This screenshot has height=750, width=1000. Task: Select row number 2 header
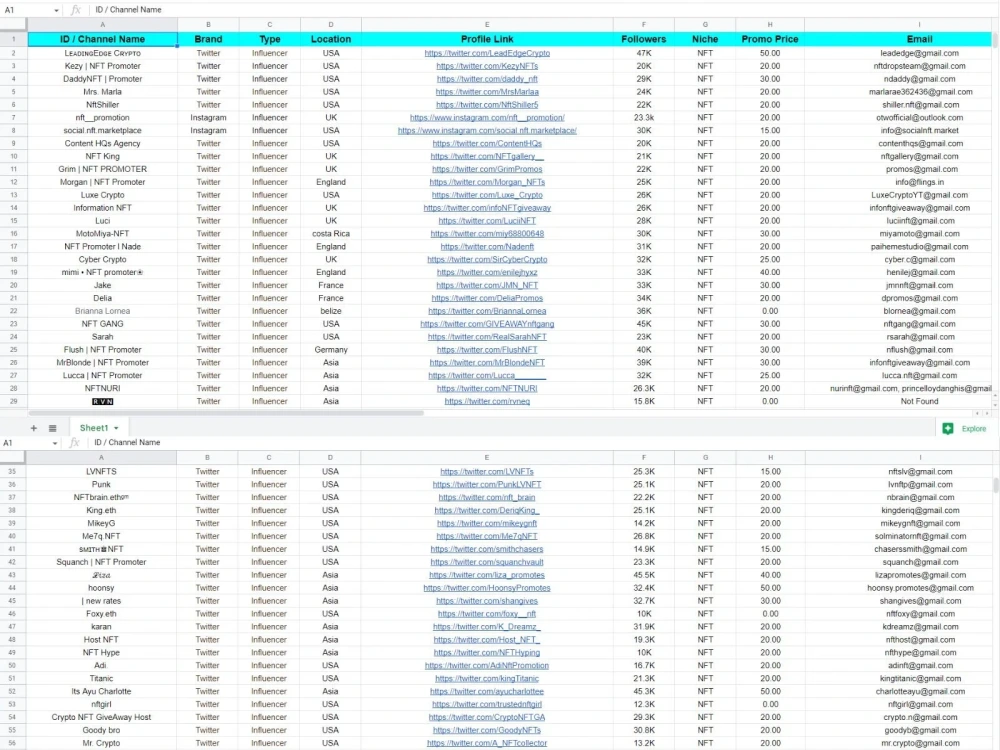pyautogui.click(x=13, y=53)
